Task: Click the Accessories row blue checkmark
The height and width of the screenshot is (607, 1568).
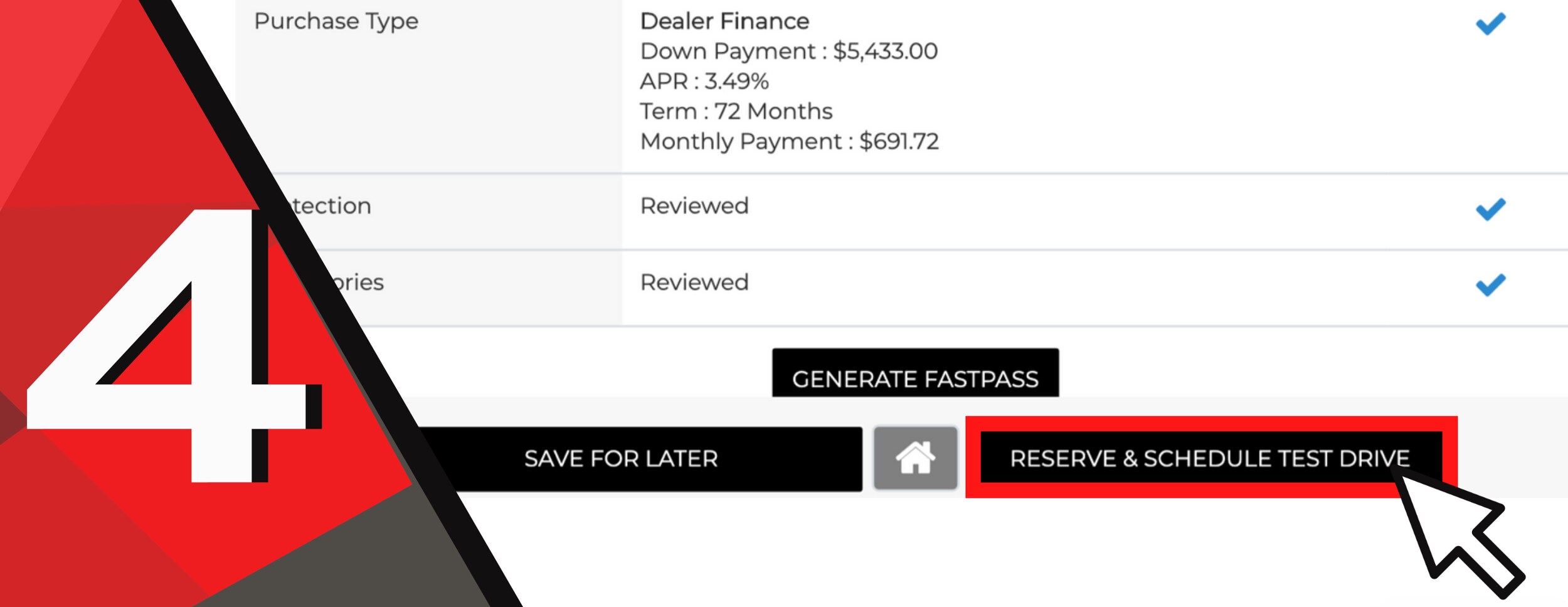Action: click(x=1490, y=285)
